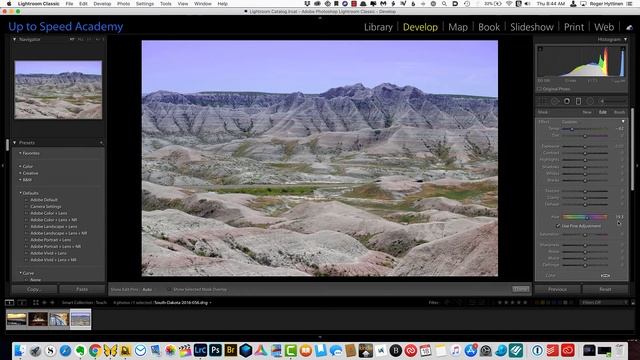Collapse the Curve preset group
This screenshot has height=360, width=640.
tap(20, 273)
